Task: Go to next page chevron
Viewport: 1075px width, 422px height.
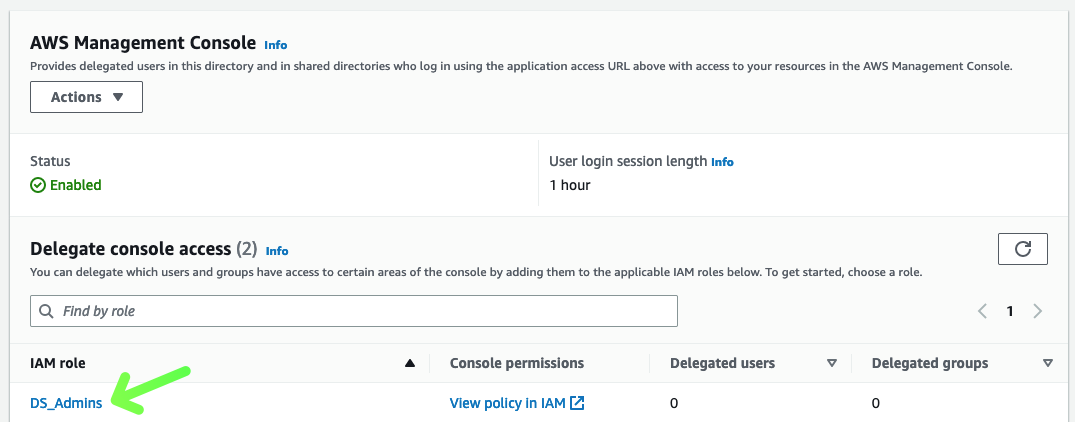Action: pos(1037,311)
